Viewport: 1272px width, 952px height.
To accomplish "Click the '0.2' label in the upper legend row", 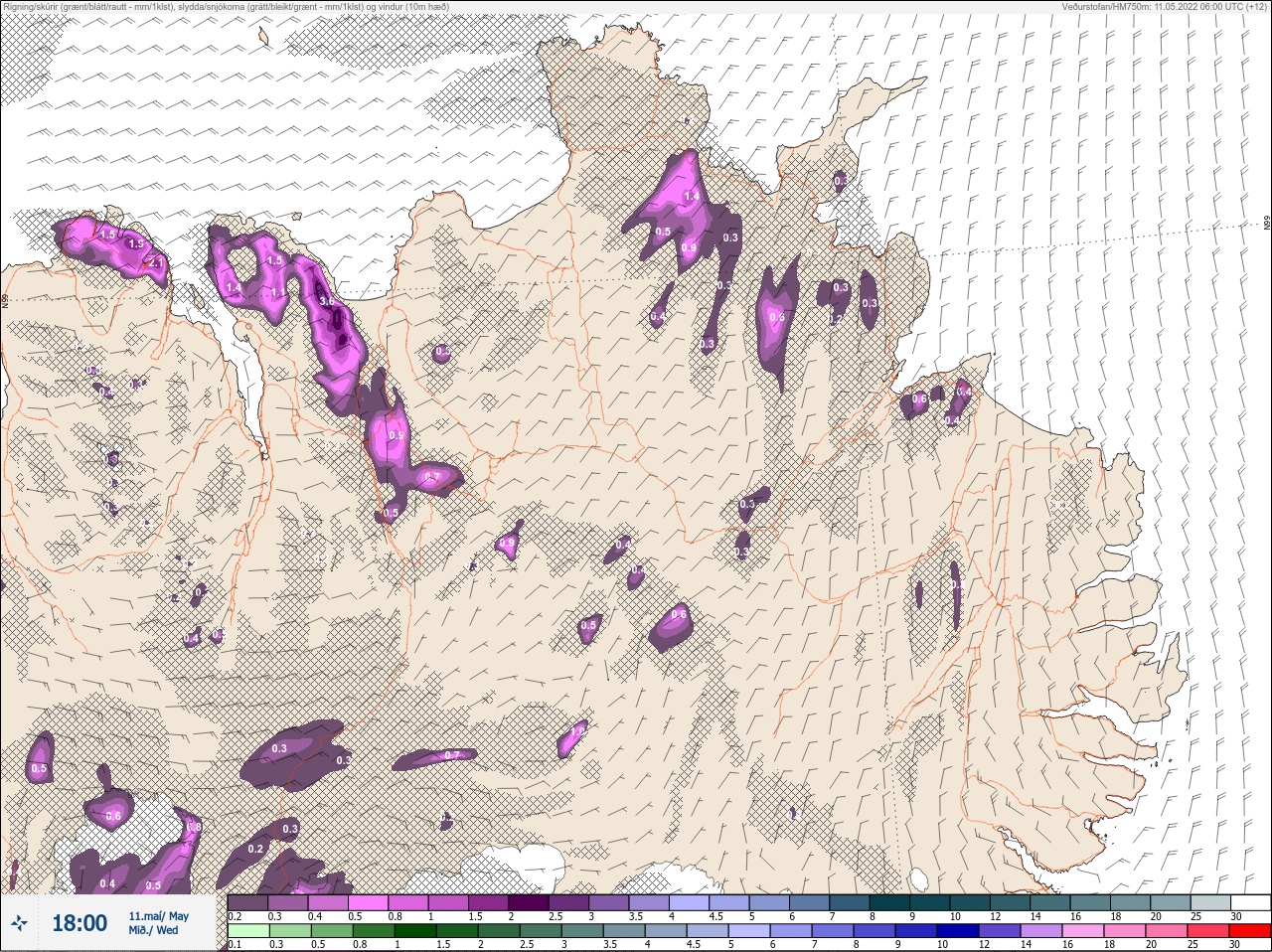I will (236, 916).
